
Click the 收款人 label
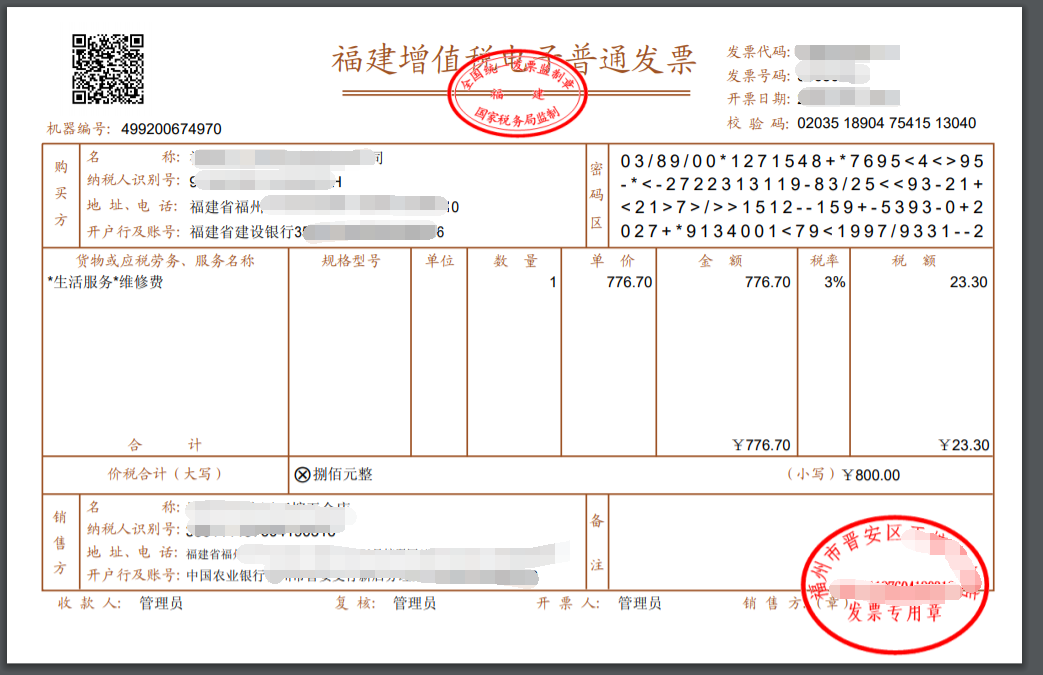tap(89, 603)
